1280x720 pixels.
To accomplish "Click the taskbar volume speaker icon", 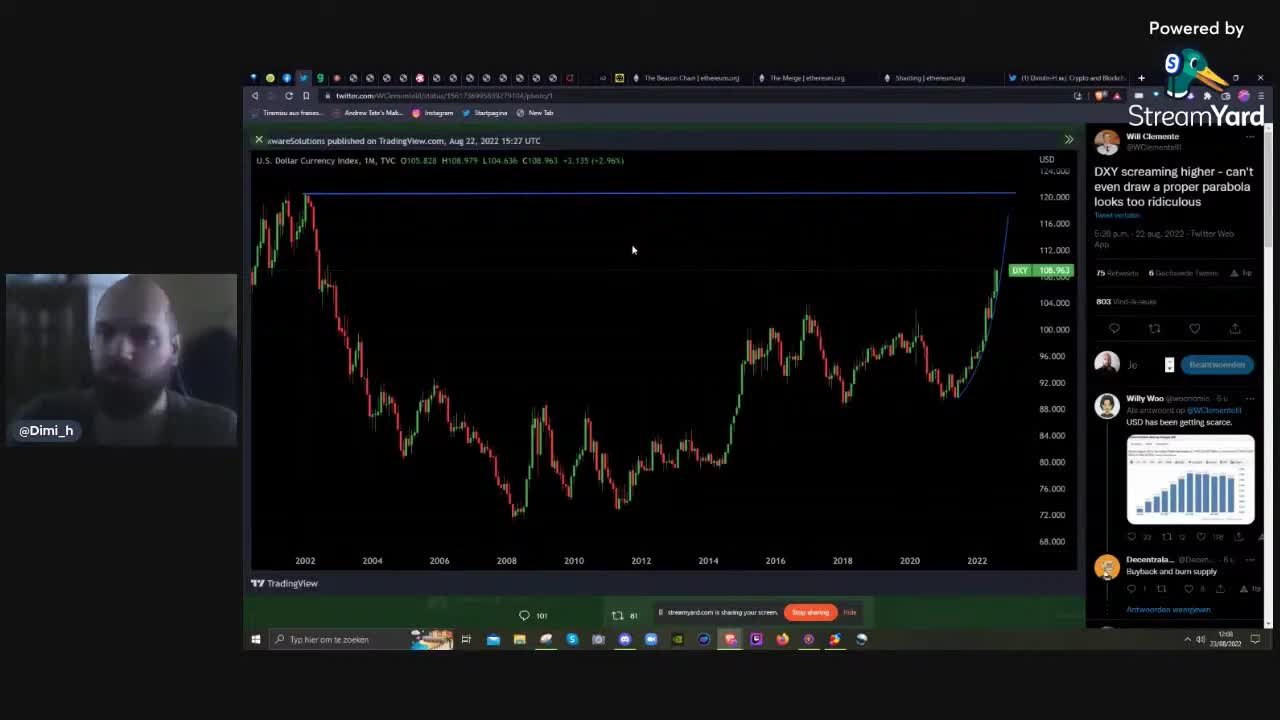I will tap(1201, 639).
